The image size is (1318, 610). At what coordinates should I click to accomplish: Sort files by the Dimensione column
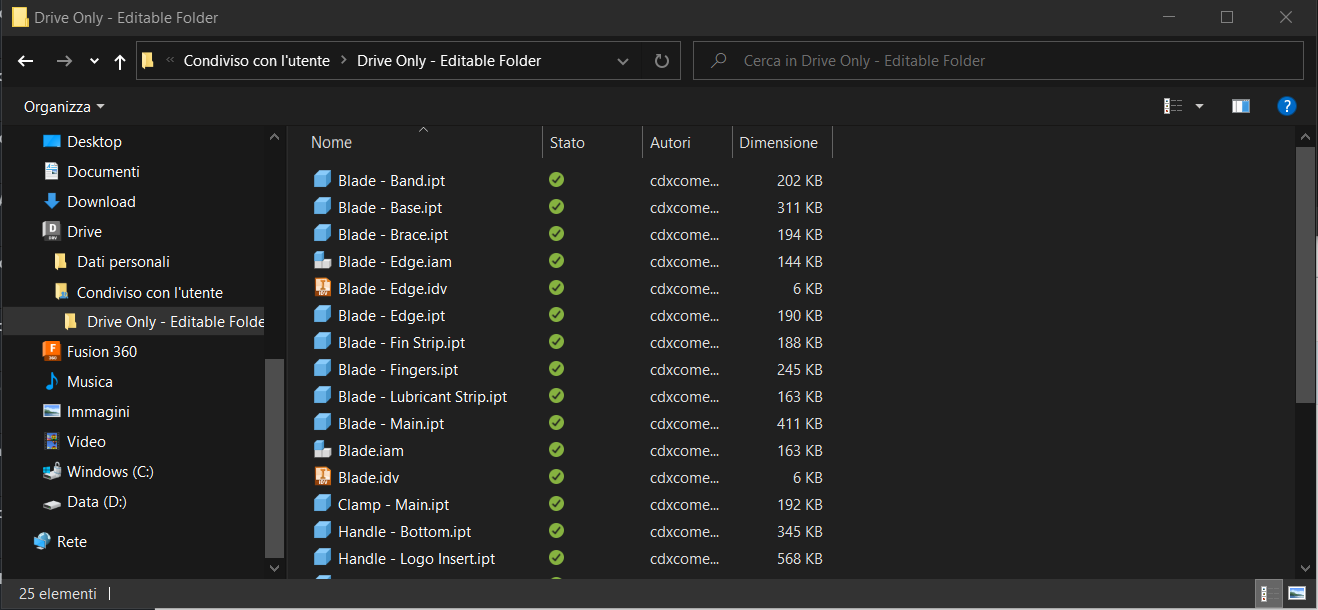pyautogui.click(x=778, y=142)
